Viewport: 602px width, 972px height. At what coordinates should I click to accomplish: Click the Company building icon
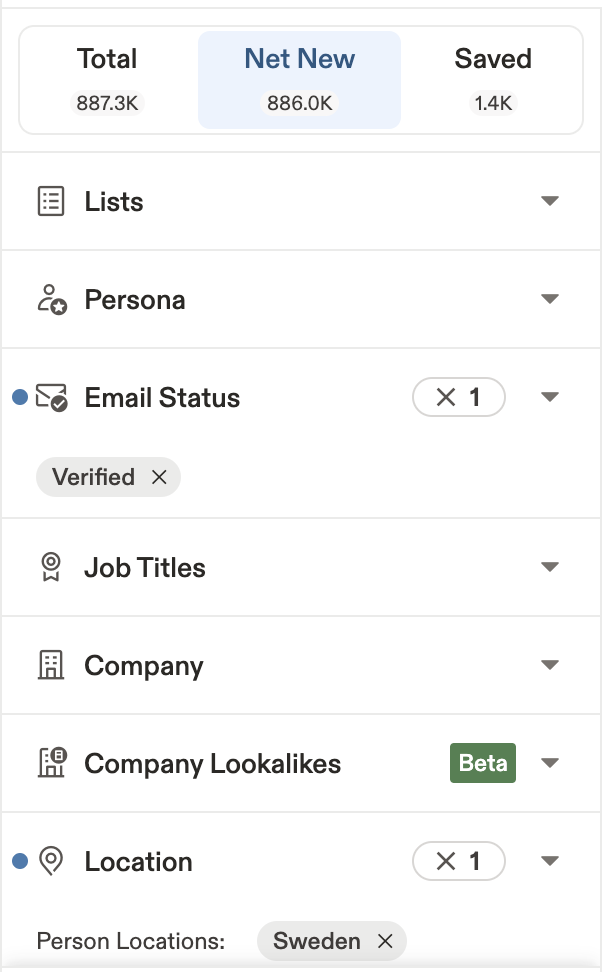pyautogui.click(x=50, y=666)
